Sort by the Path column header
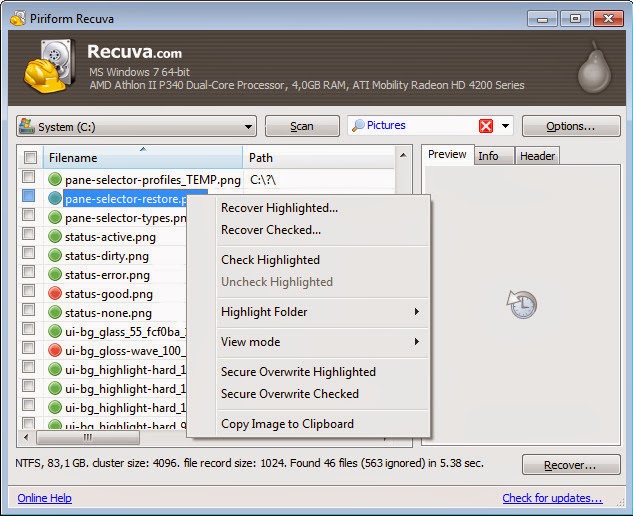The width and height of the screenshot is (633, 516). pyautogui.click(x=319, y=157)
